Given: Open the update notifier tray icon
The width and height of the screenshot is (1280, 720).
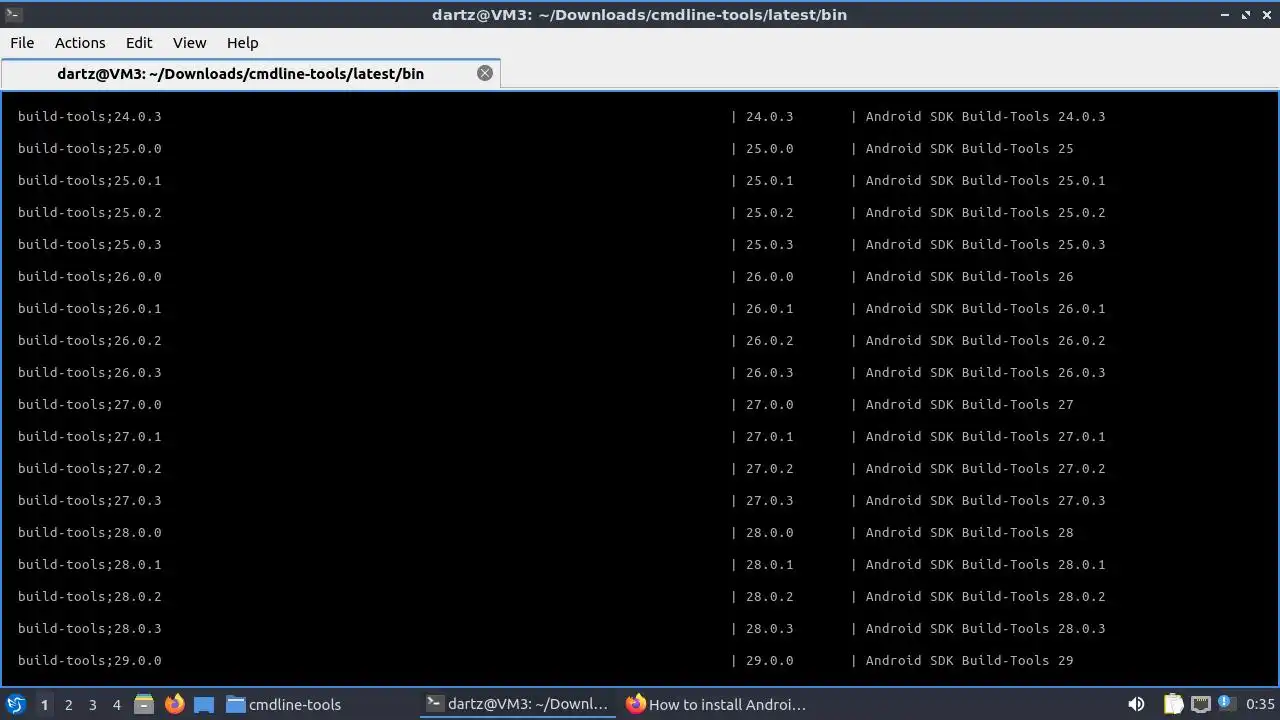Looking at the screenshot, I should pyautogui.click(x=1225, y=705).
